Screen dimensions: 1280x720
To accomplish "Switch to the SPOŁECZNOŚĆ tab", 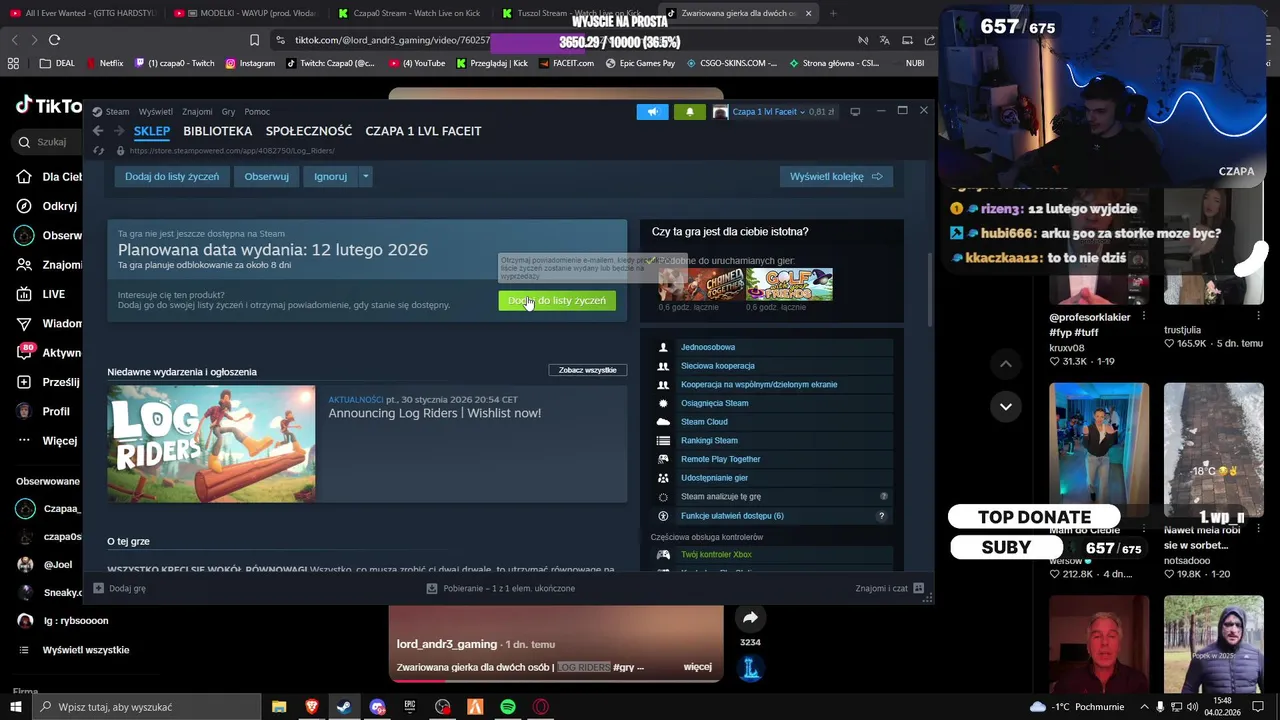I will (309, 131).
